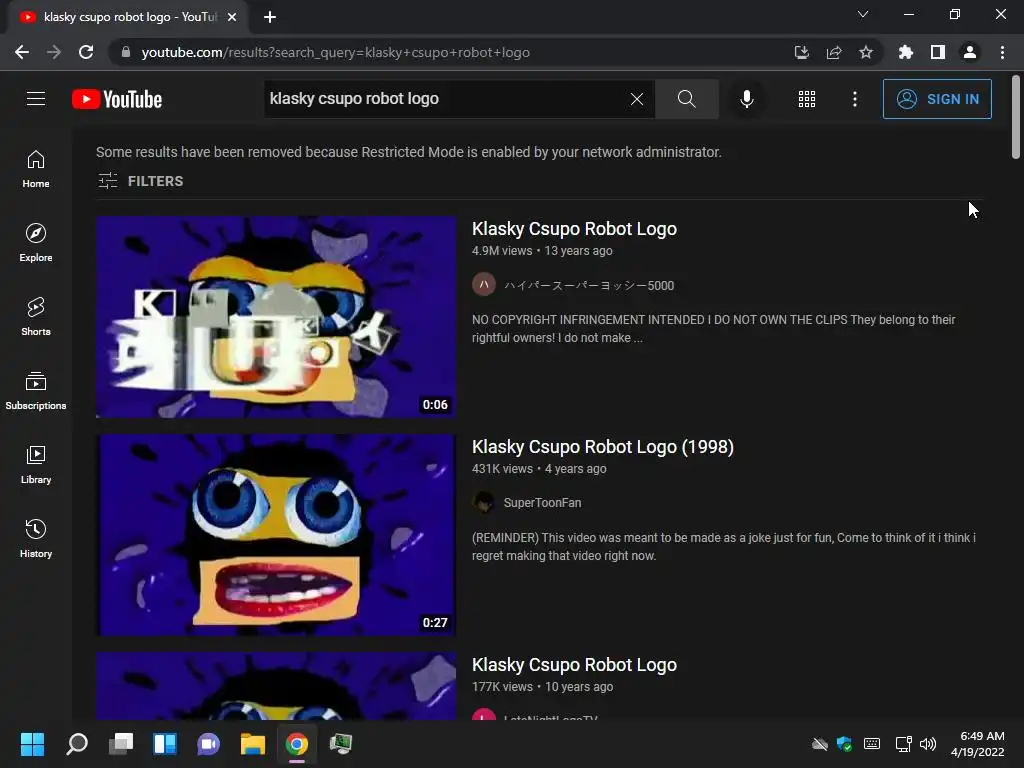Expand the Chrome tab search chevron
This screenshot has width=1024, height=768.
click(863, 14)
